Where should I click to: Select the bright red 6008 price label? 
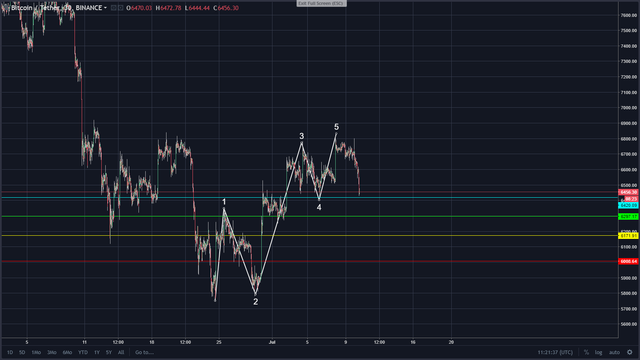click(629, 261)
